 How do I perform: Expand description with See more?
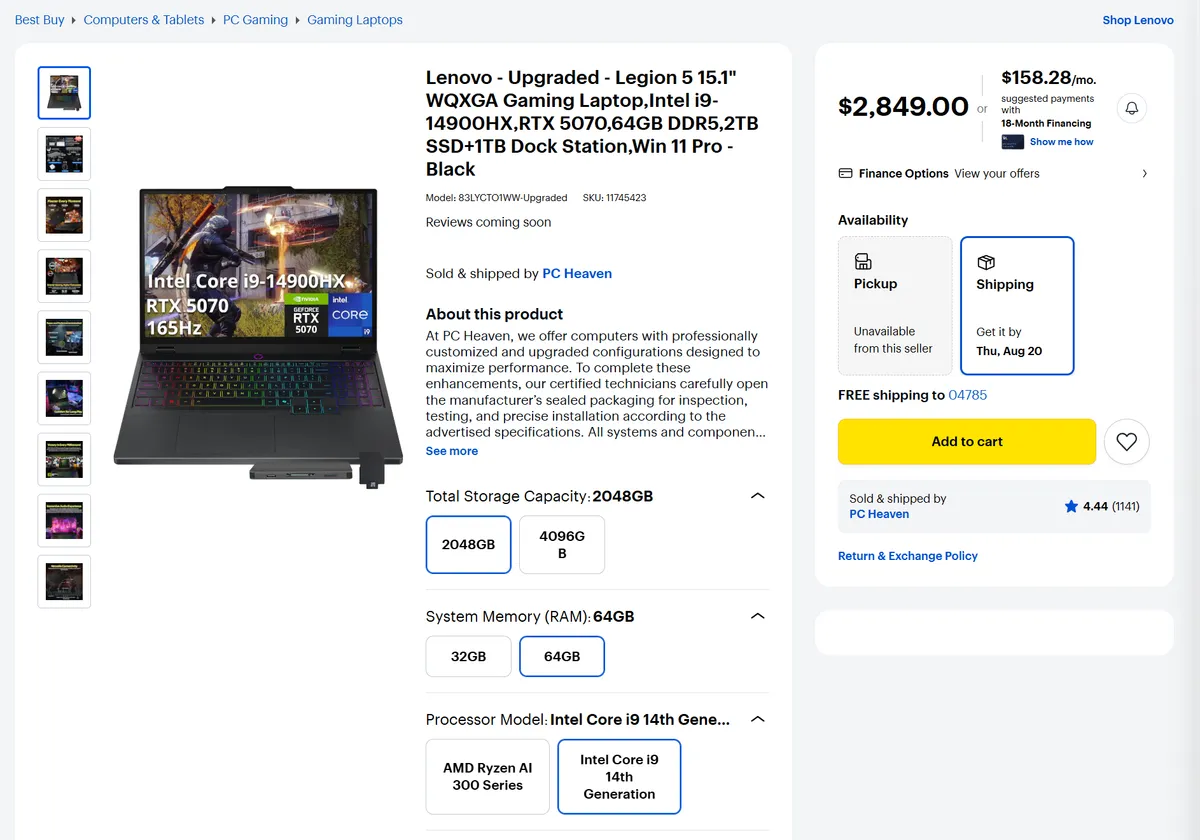coord(452,451)
